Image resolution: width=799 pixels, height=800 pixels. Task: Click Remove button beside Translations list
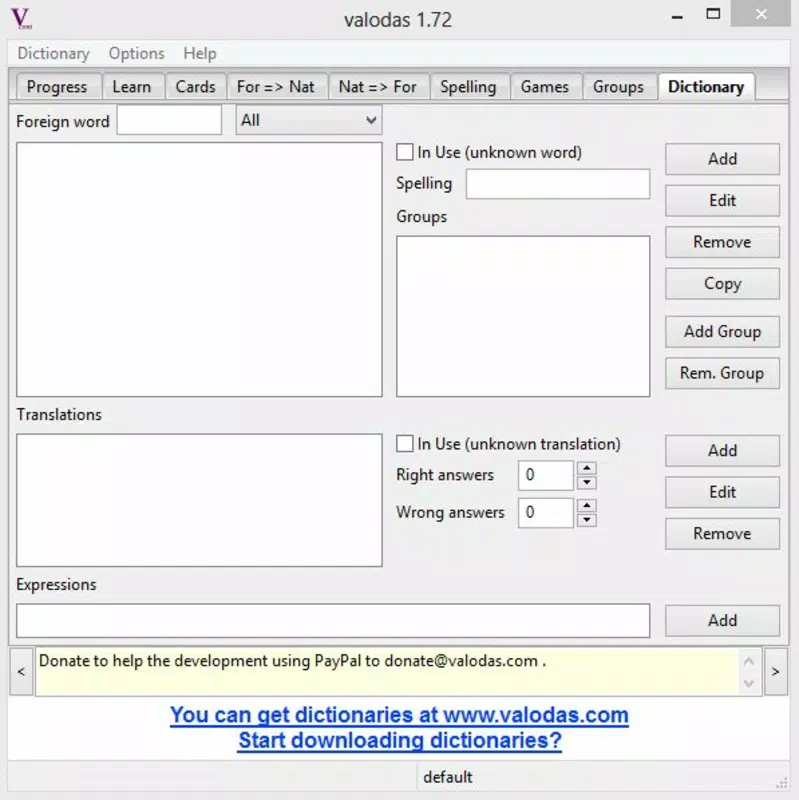(x=722, y=534)
